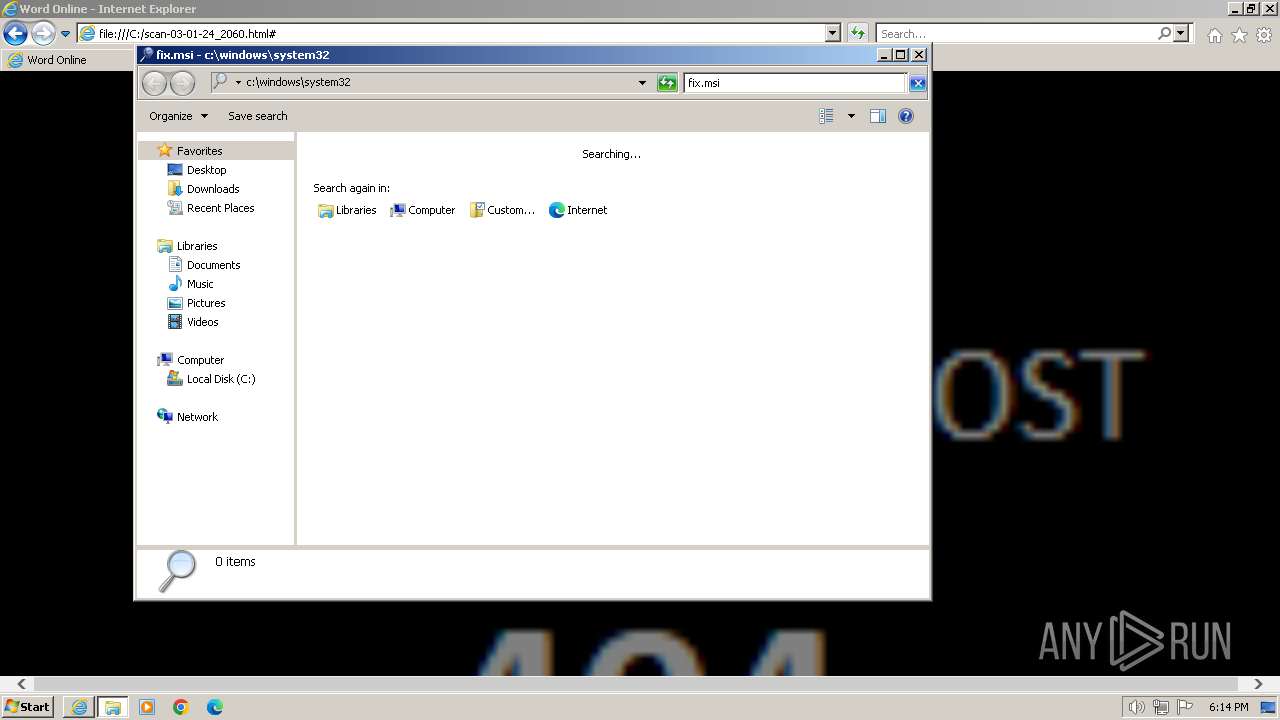Click Save search button

pos(257,116)
